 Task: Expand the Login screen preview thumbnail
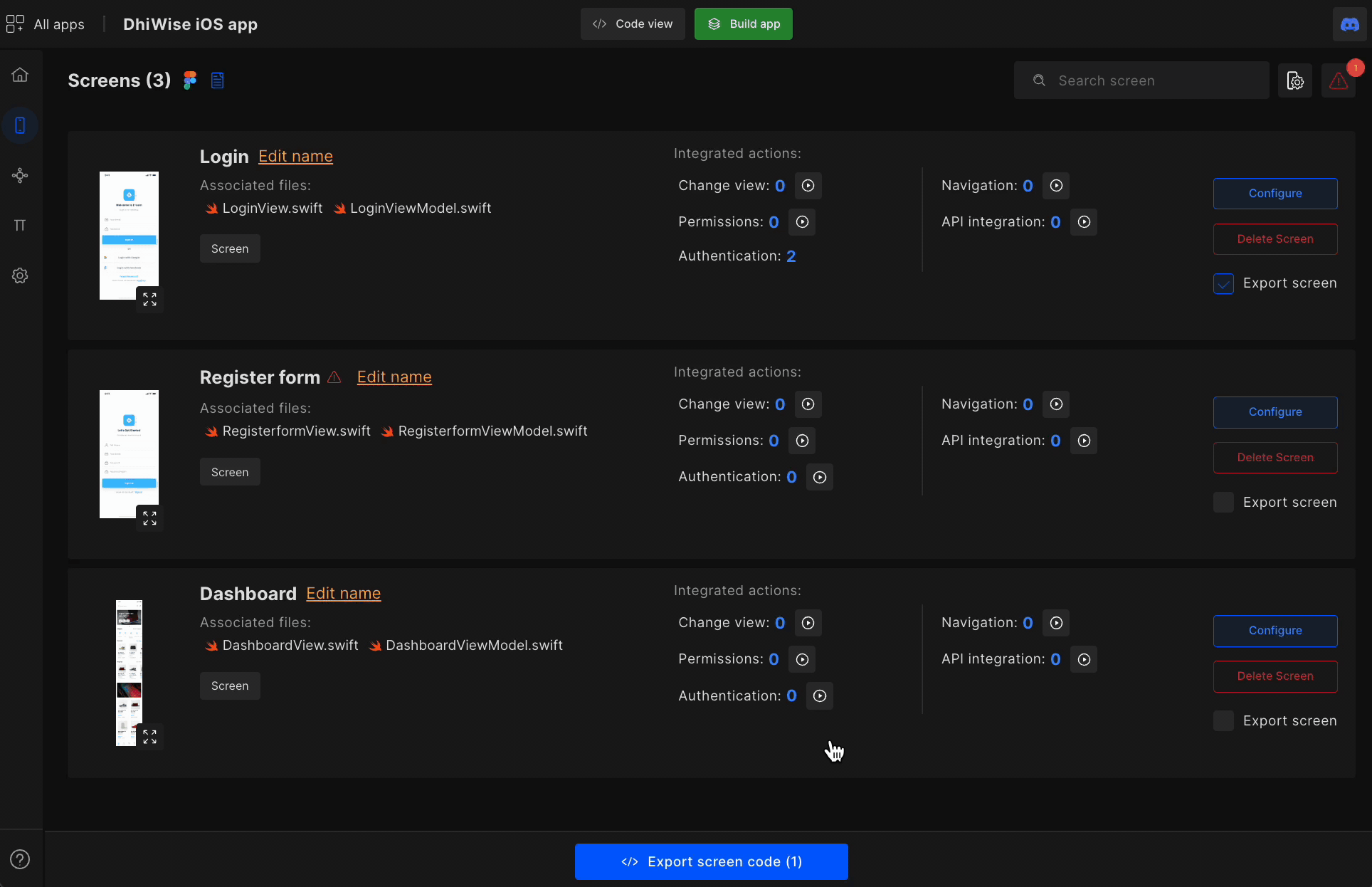click(149, 300)
